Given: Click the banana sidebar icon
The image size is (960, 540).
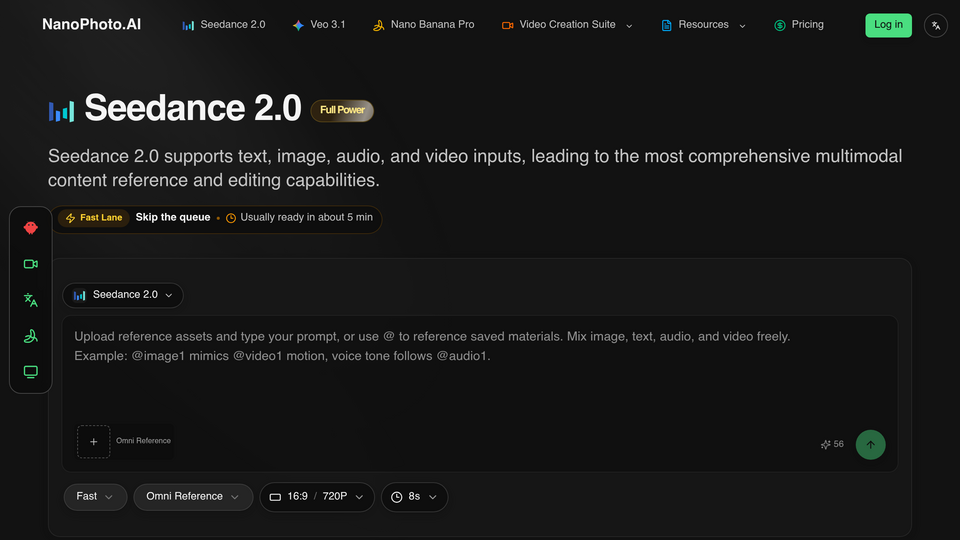Looking at the screenshot, I should click(31, 336).
